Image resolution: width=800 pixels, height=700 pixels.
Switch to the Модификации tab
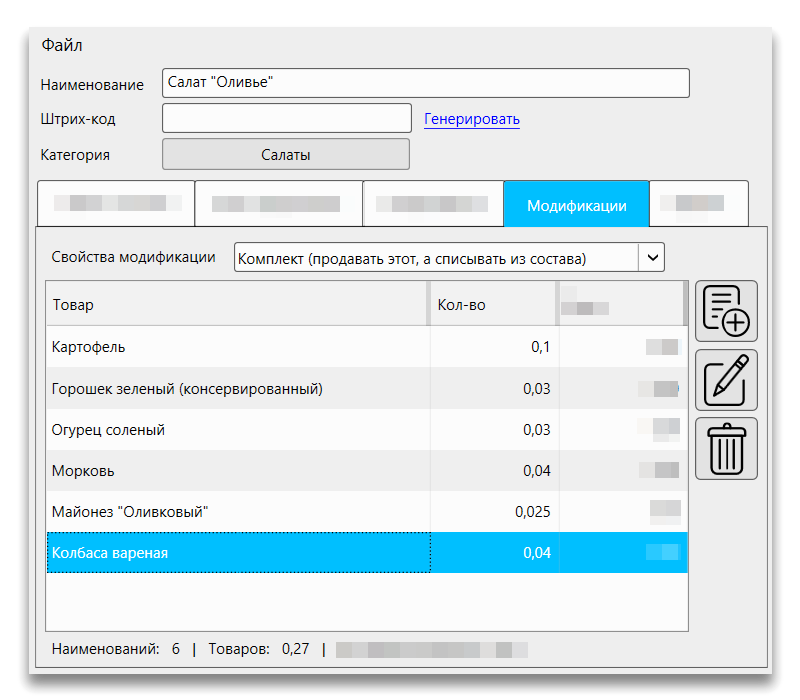[576, 205]
